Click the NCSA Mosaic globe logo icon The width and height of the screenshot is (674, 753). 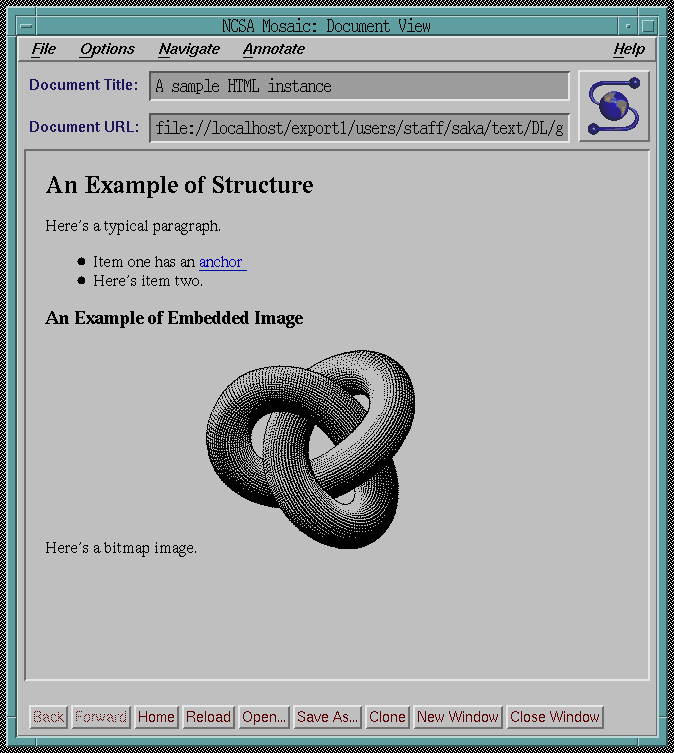tap(614, 106)
